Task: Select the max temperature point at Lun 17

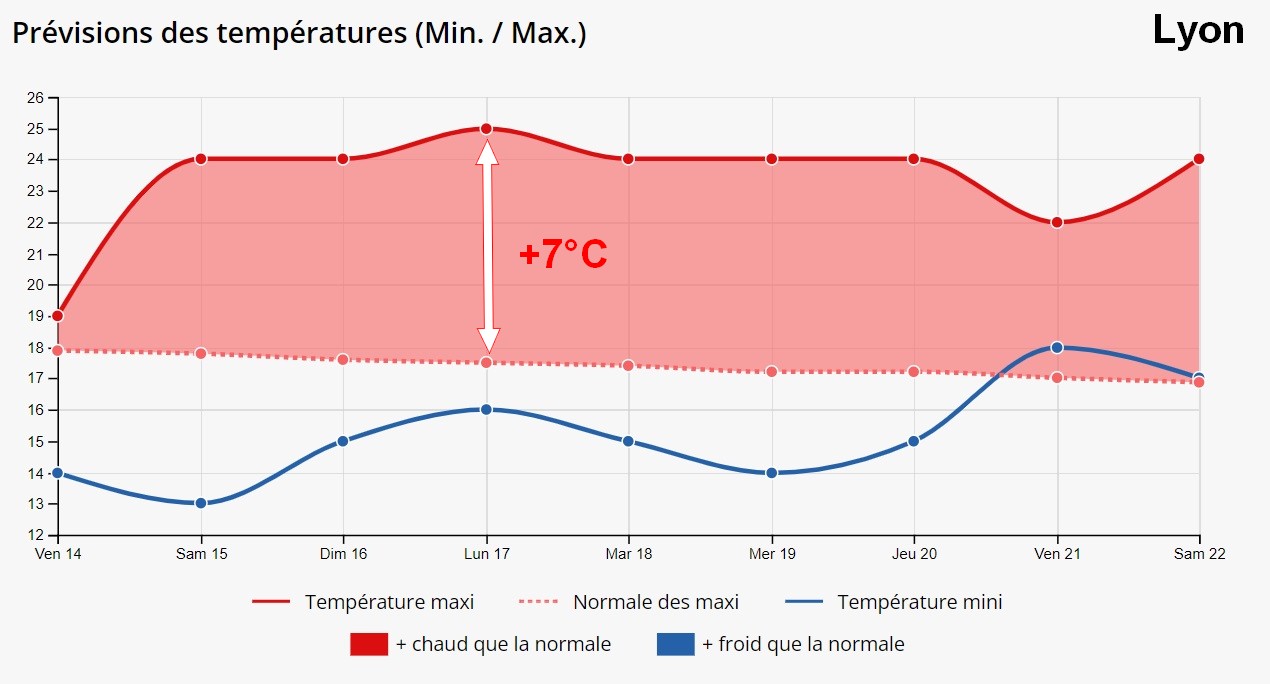Action: tap(486, 128)
